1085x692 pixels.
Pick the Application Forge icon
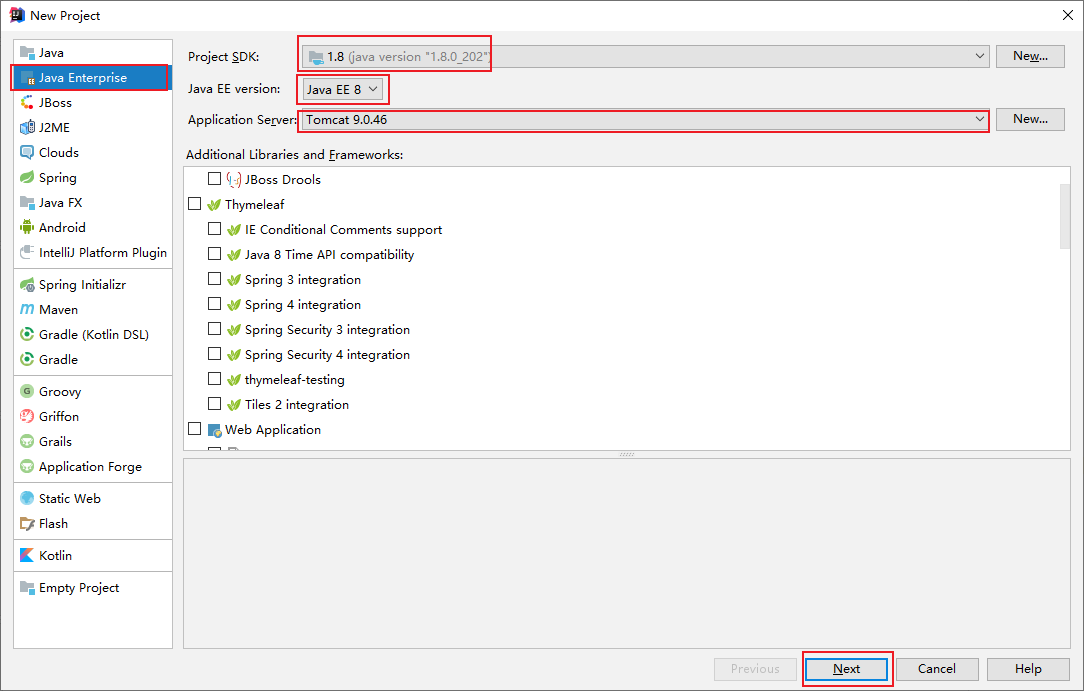tap(27, 466)
